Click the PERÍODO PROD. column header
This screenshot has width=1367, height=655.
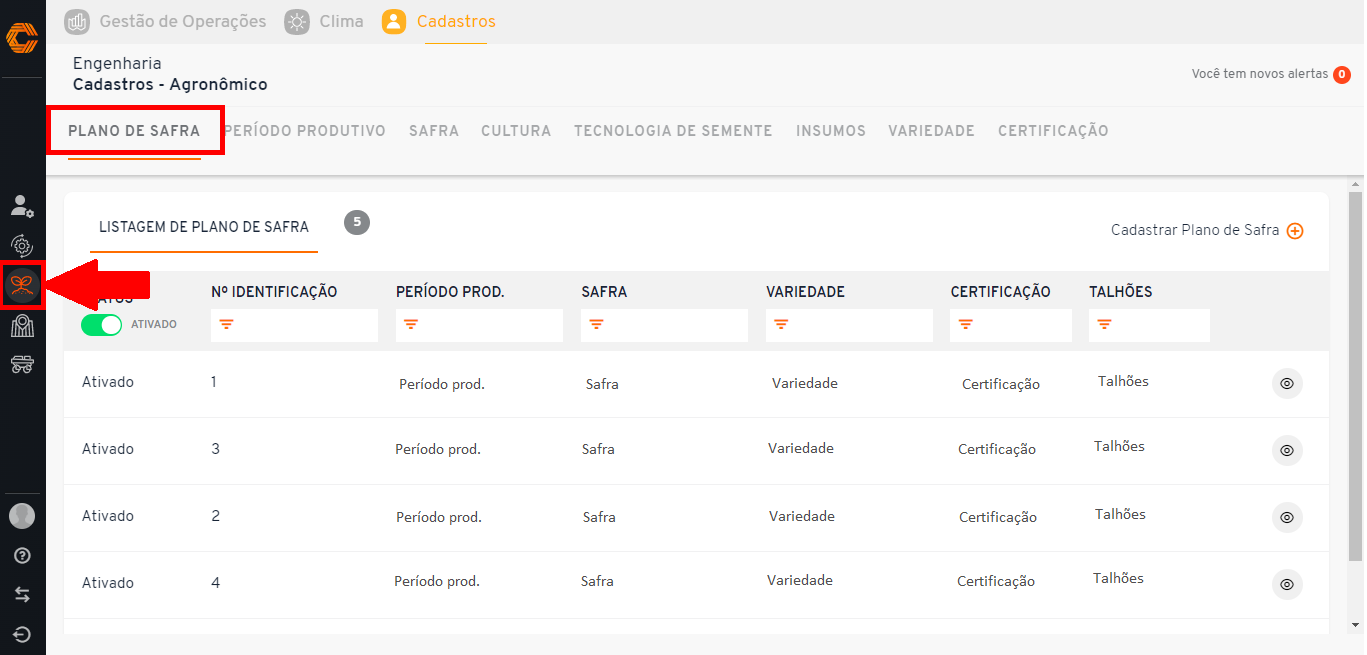tap(450, 292)
